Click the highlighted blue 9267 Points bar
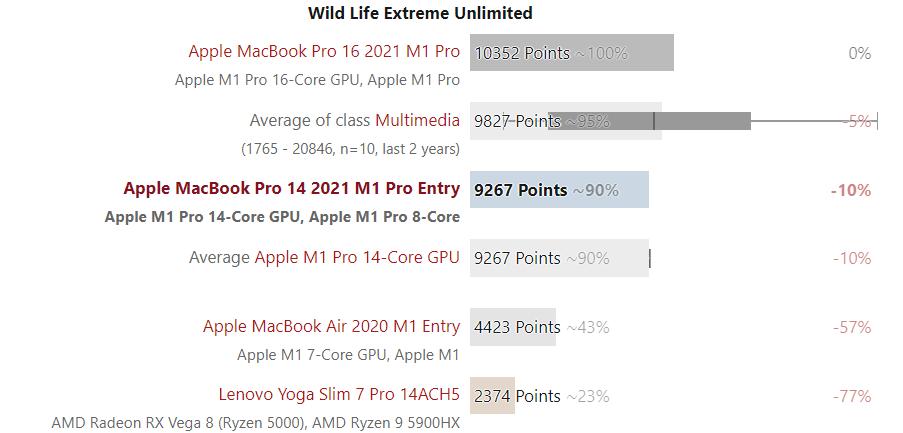Screen dimensions: 903x433 point(559,190)
